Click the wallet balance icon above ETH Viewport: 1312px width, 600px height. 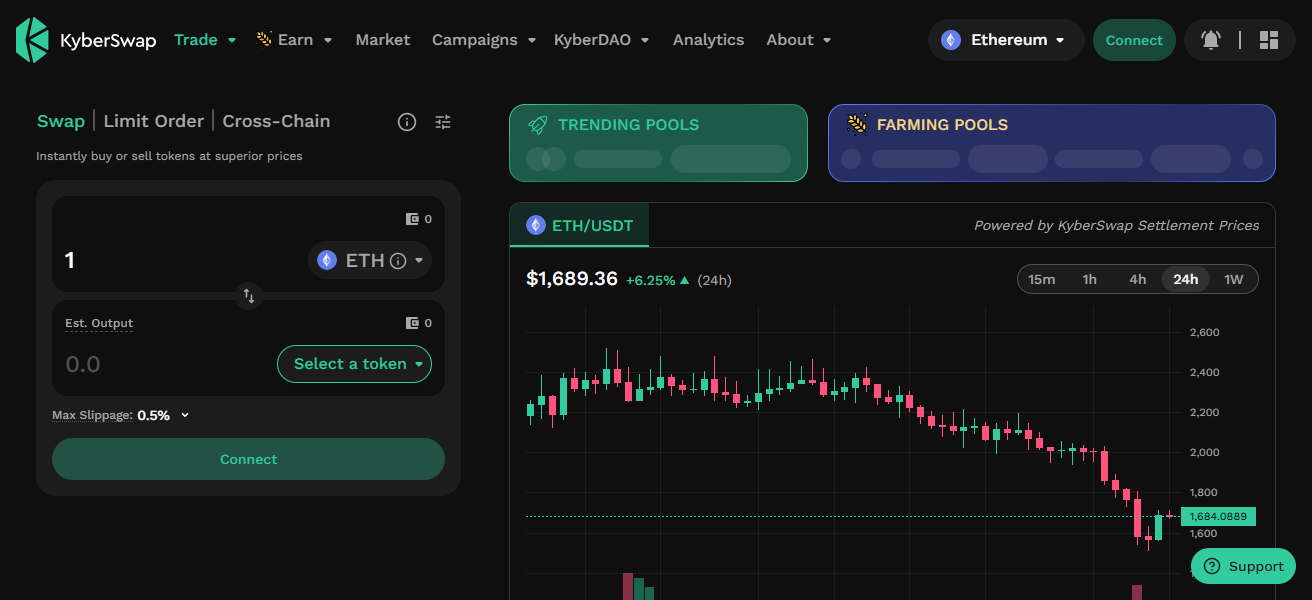(x=412, y=219)
